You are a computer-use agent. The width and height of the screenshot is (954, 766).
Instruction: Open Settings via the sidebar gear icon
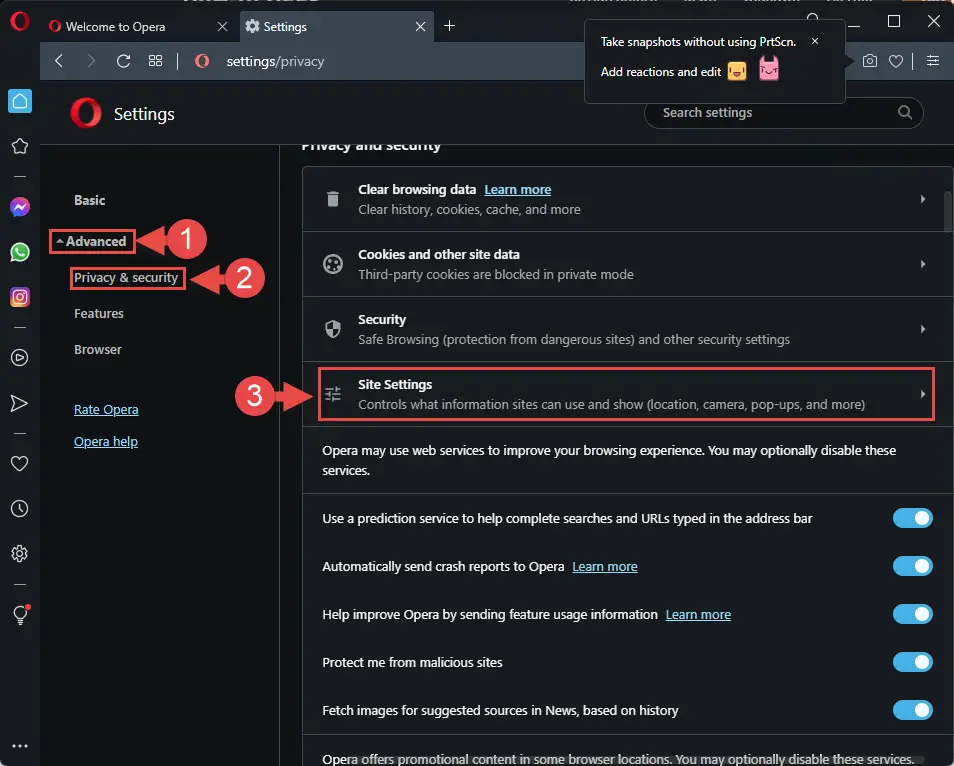20,554
